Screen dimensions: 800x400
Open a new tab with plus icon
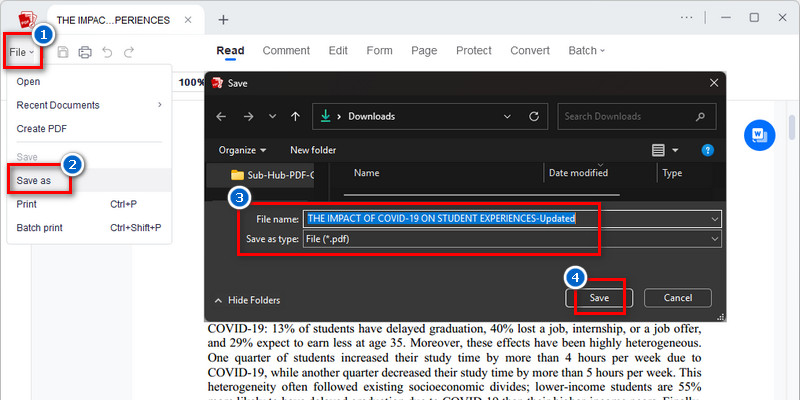coord(223,20)
